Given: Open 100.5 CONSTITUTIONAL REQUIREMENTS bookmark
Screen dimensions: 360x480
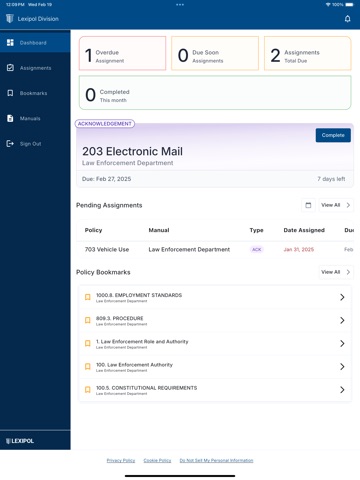Looking at the screenshot, I should (215, 390).
